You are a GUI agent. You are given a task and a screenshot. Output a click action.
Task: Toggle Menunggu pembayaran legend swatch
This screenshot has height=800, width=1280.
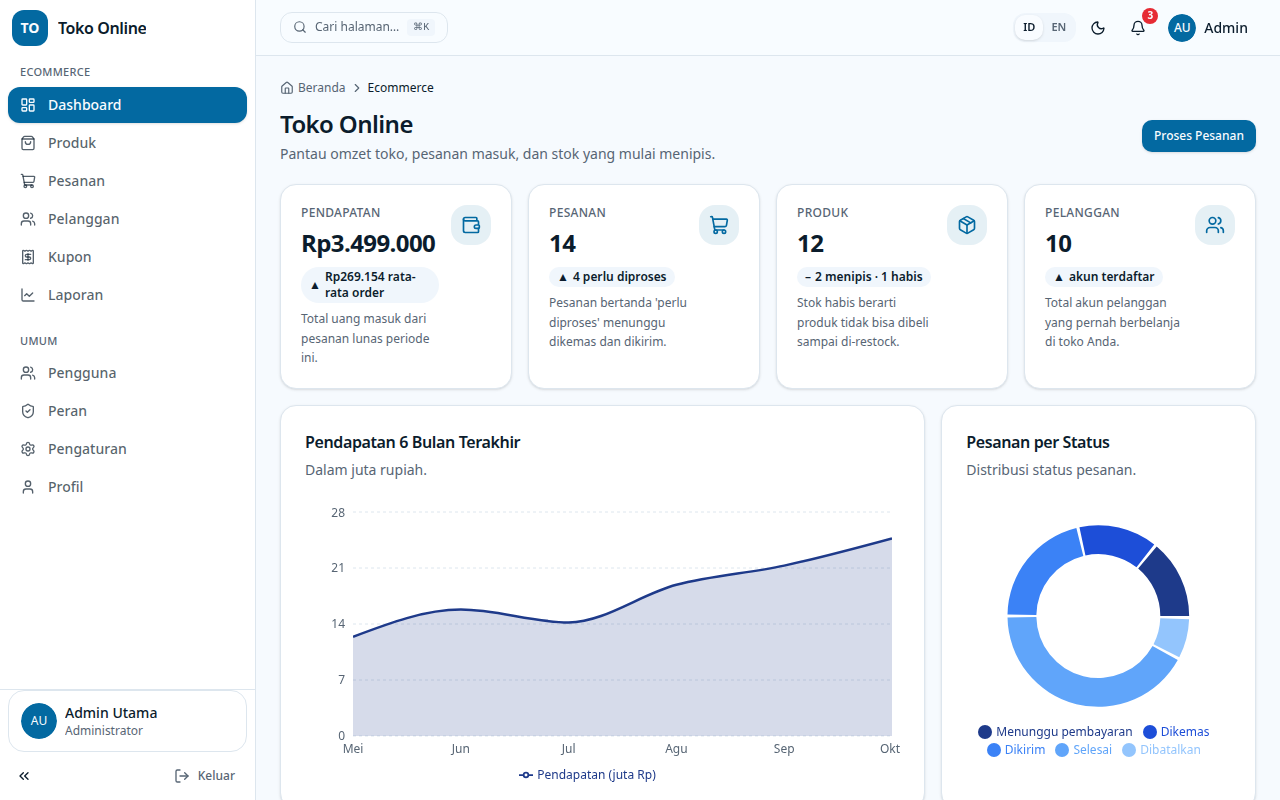coord(985,732)
